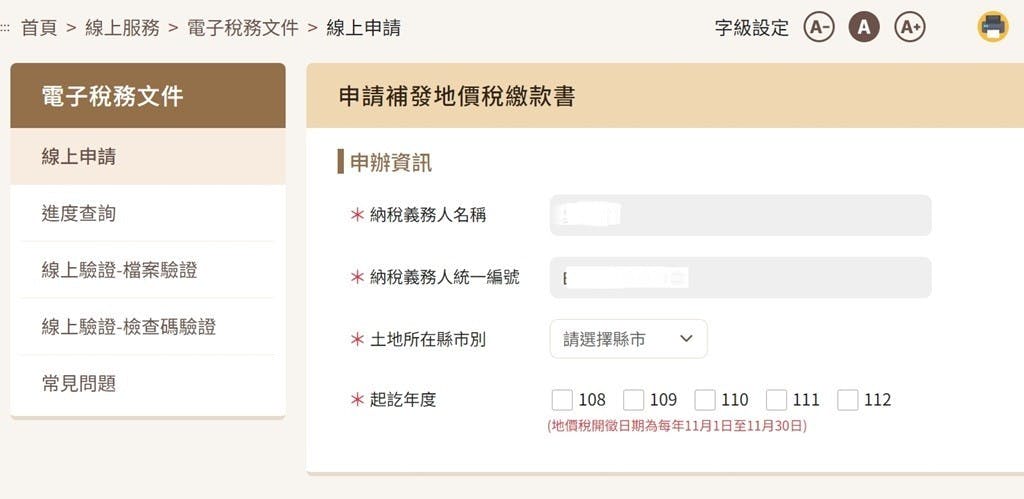This screenshot has height=499, width=1024.
Task: Tick the 110 year checkbox
Action: [705, 400]
